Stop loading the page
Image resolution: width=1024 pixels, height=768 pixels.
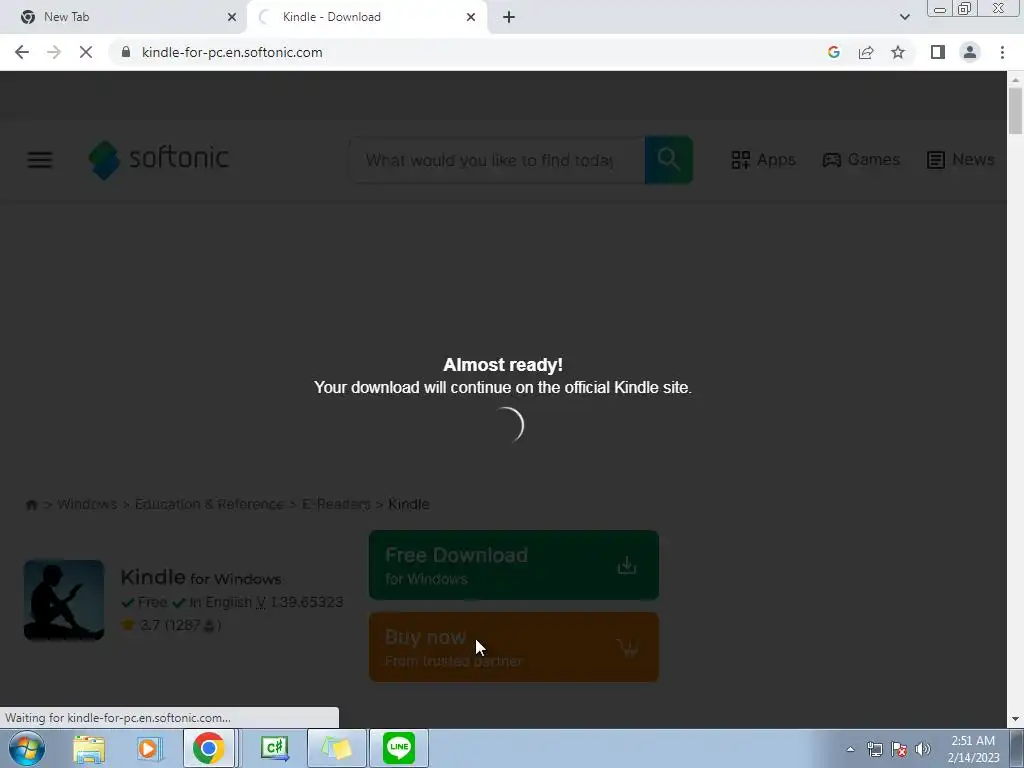(x=86, y=52)
